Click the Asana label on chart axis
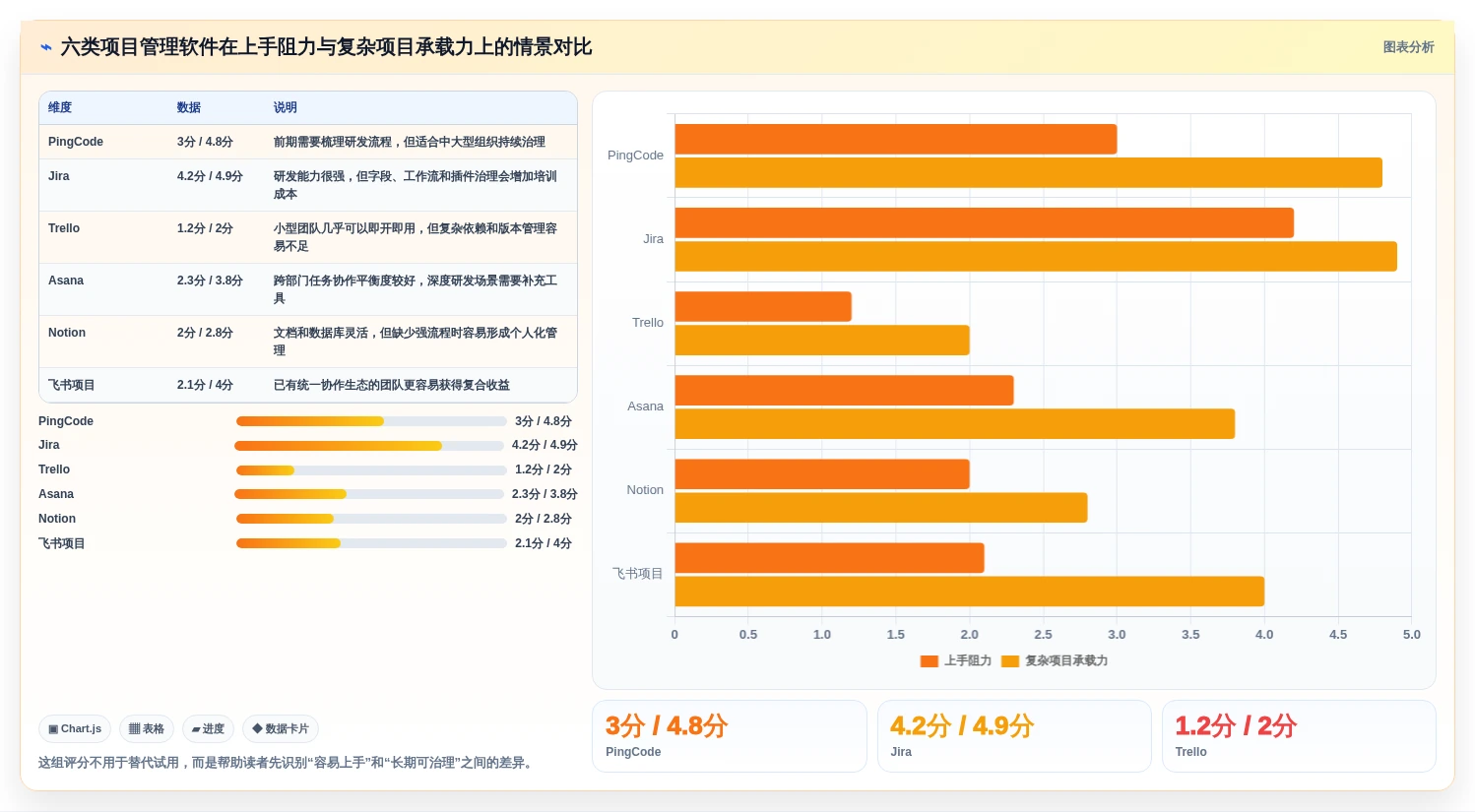Viewport: 1475px width, 812px height. point(645,406)
